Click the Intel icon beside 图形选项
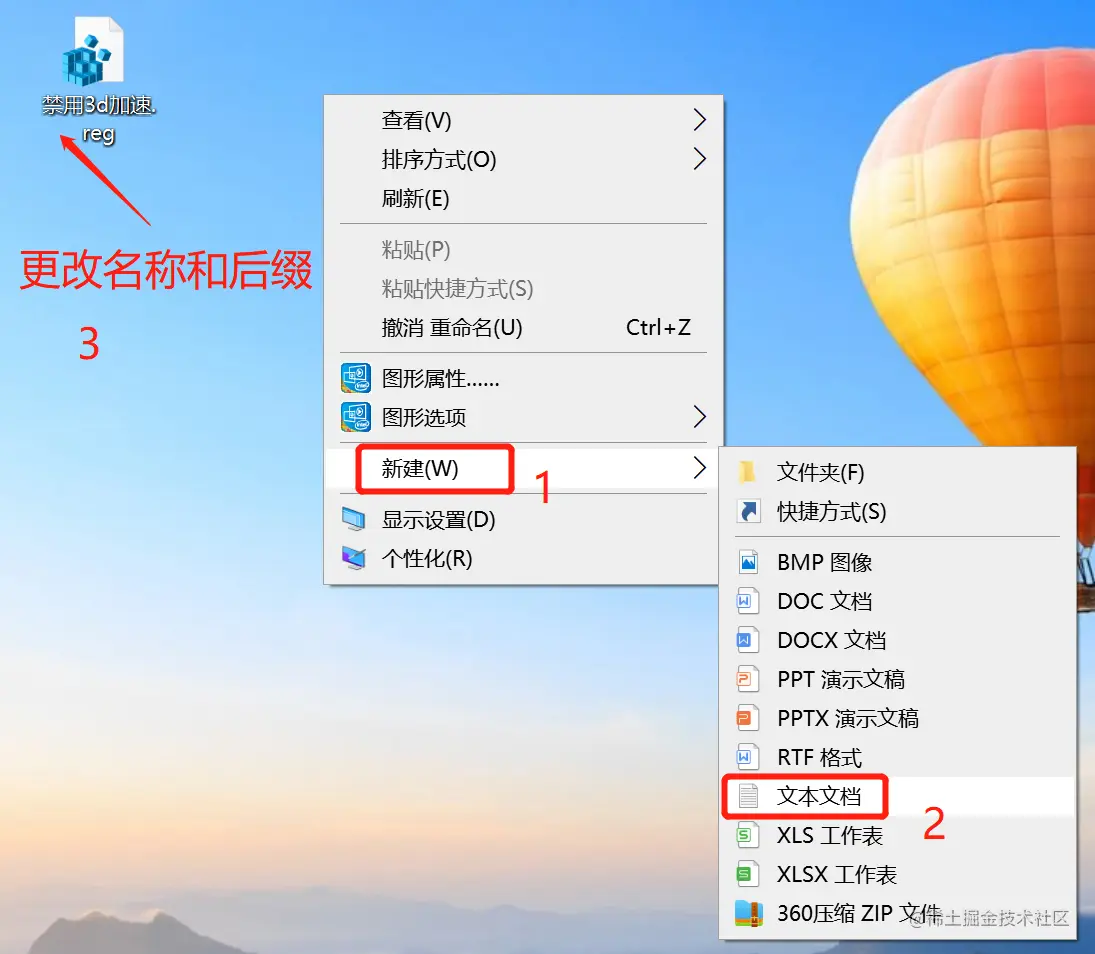The width and height of the screenshot is (1095, 954). (355, 417)
